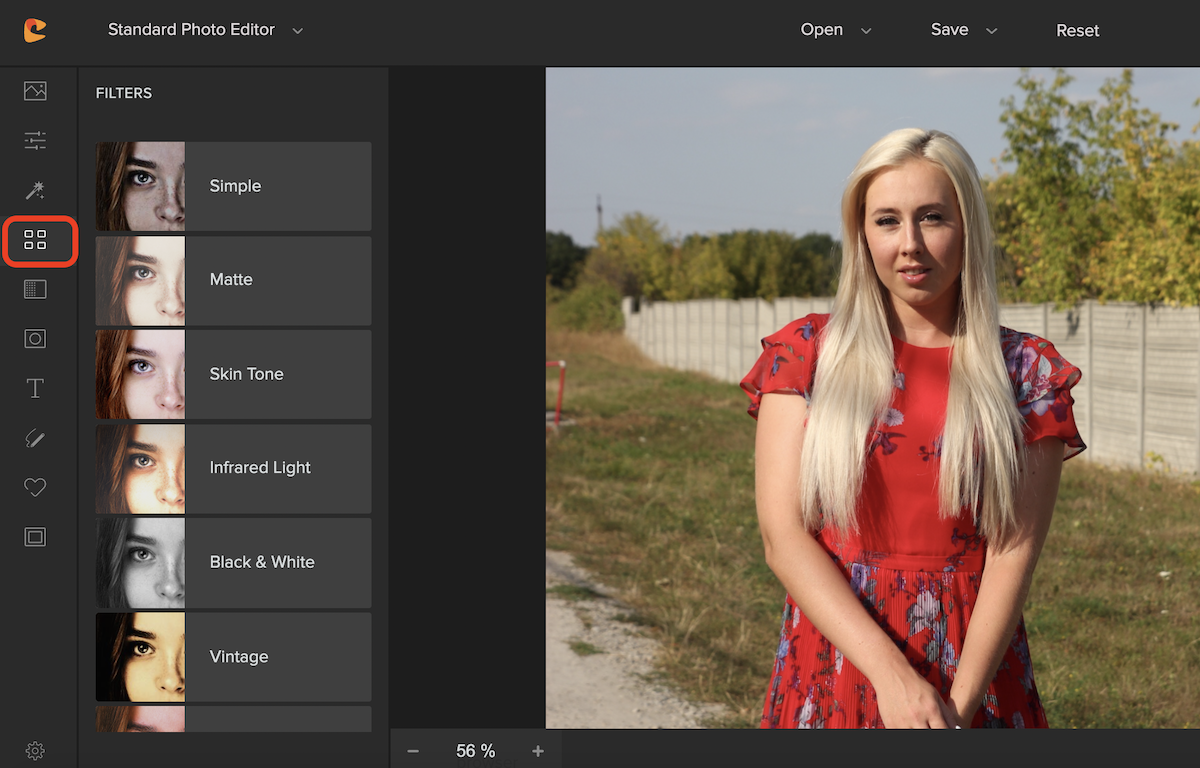The image size is (1200, 768).
Task: Click the photo of the woman on canvas
Action: coord(872,398)
